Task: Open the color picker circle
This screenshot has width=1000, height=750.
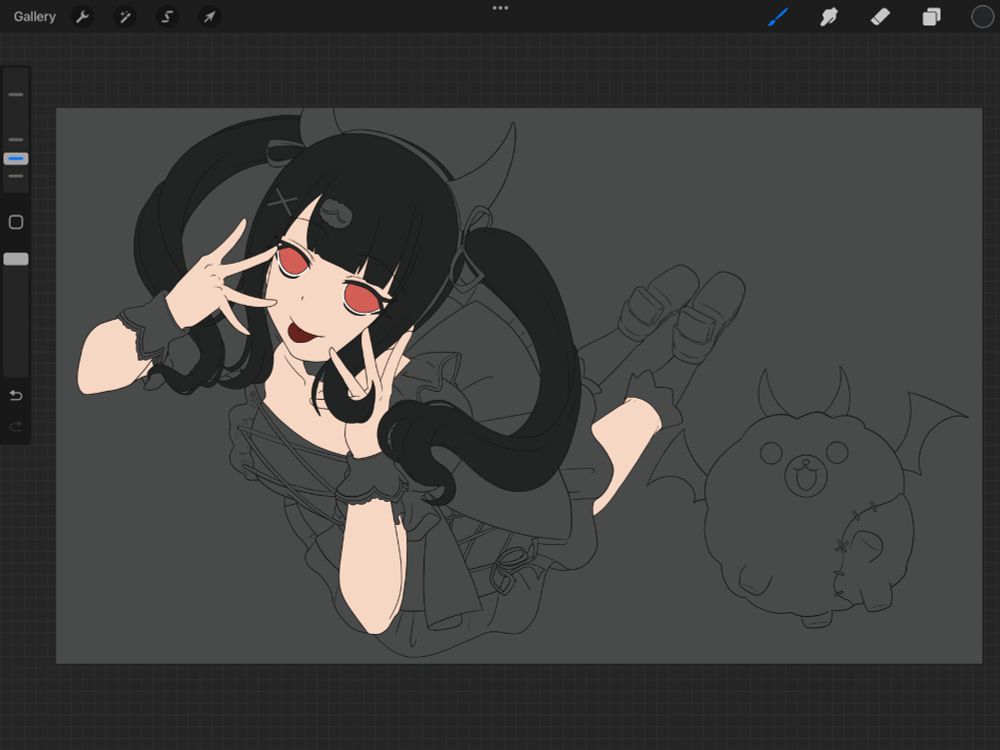Action: pos(982,17)
